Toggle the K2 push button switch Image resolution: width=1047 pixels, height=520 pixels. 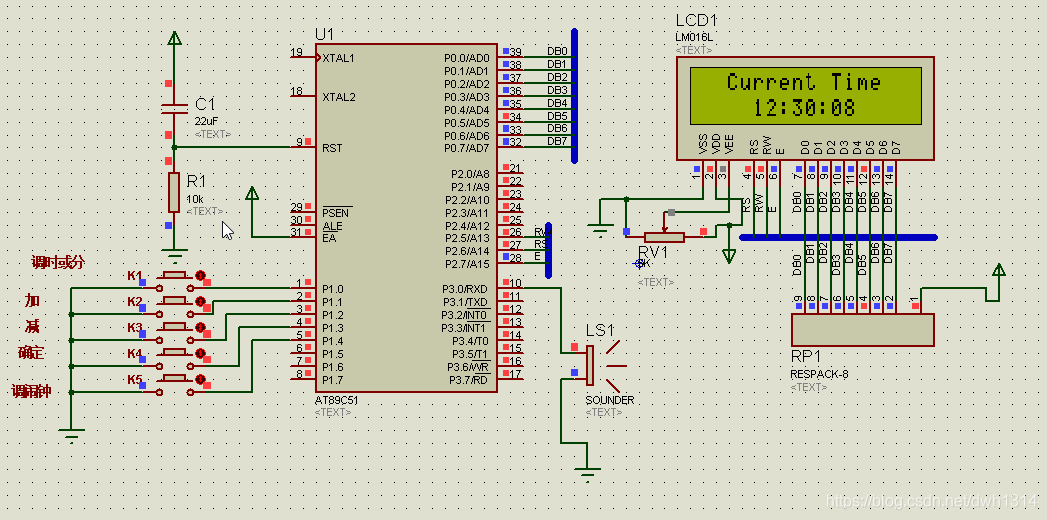pyautogui.click(x=175, y=300)
